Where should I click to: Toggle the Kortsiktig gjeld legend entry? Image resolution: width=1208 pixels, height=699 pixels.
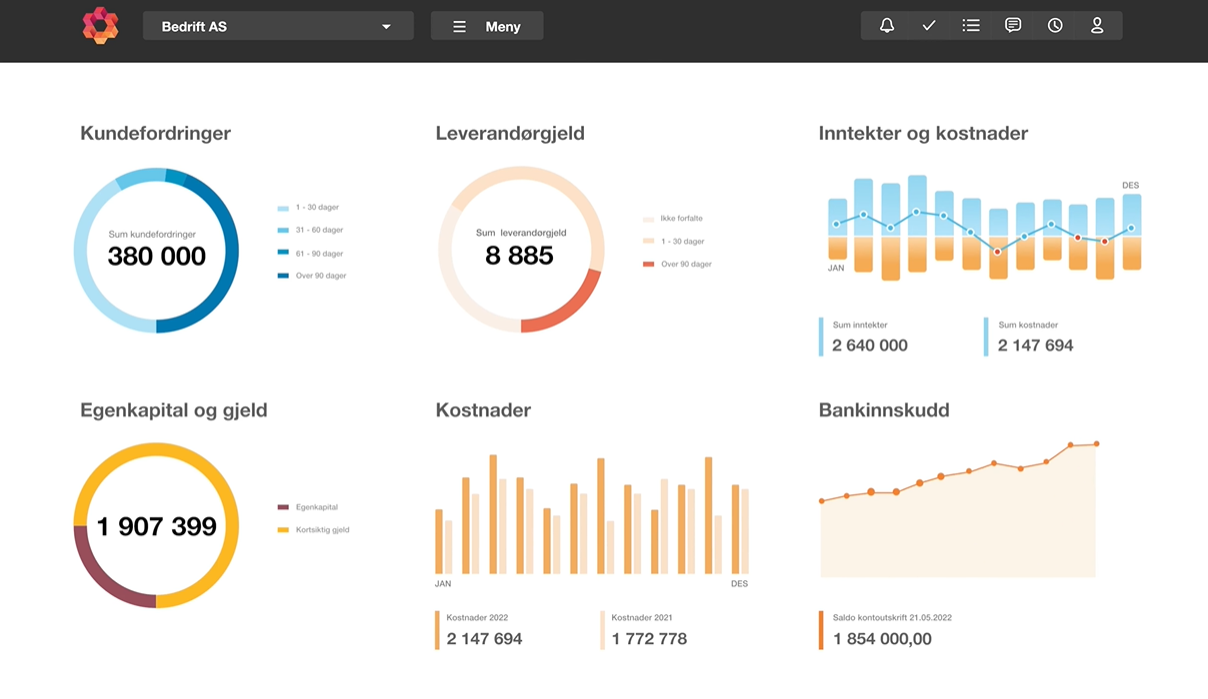tap(322, 530)
